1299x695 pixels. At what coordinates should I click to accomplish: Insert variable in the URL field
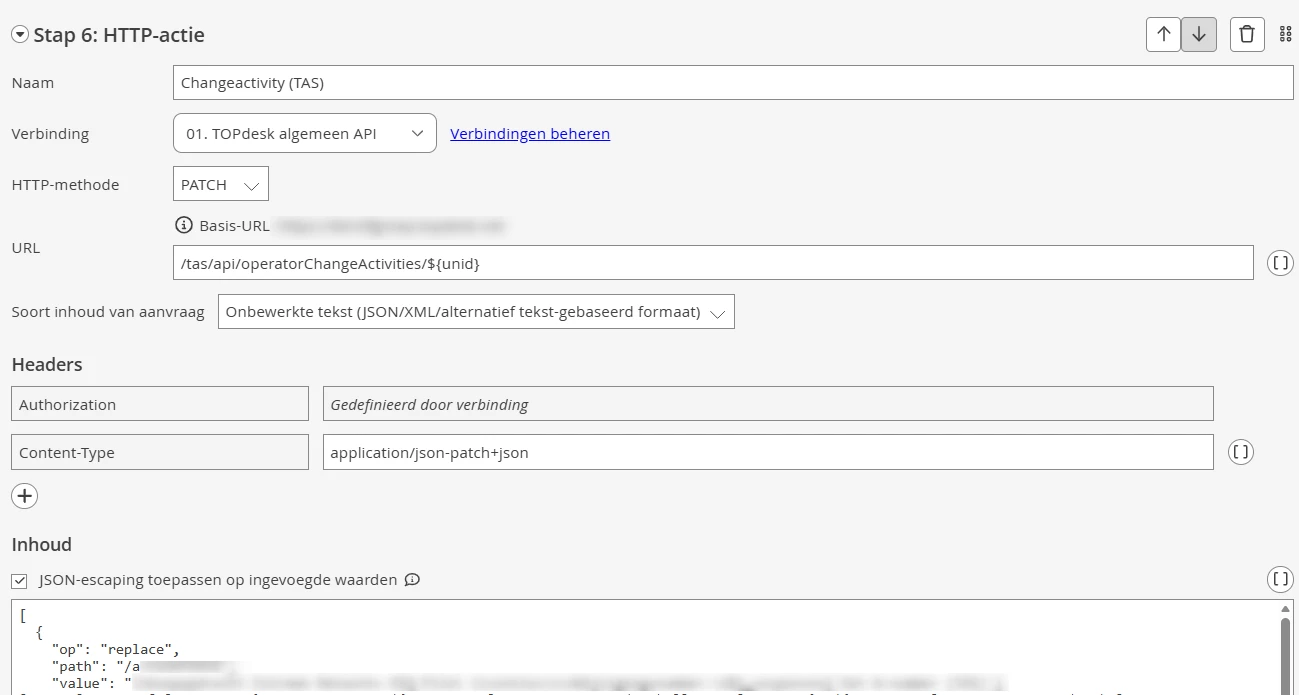click(x=1280, y=263)
